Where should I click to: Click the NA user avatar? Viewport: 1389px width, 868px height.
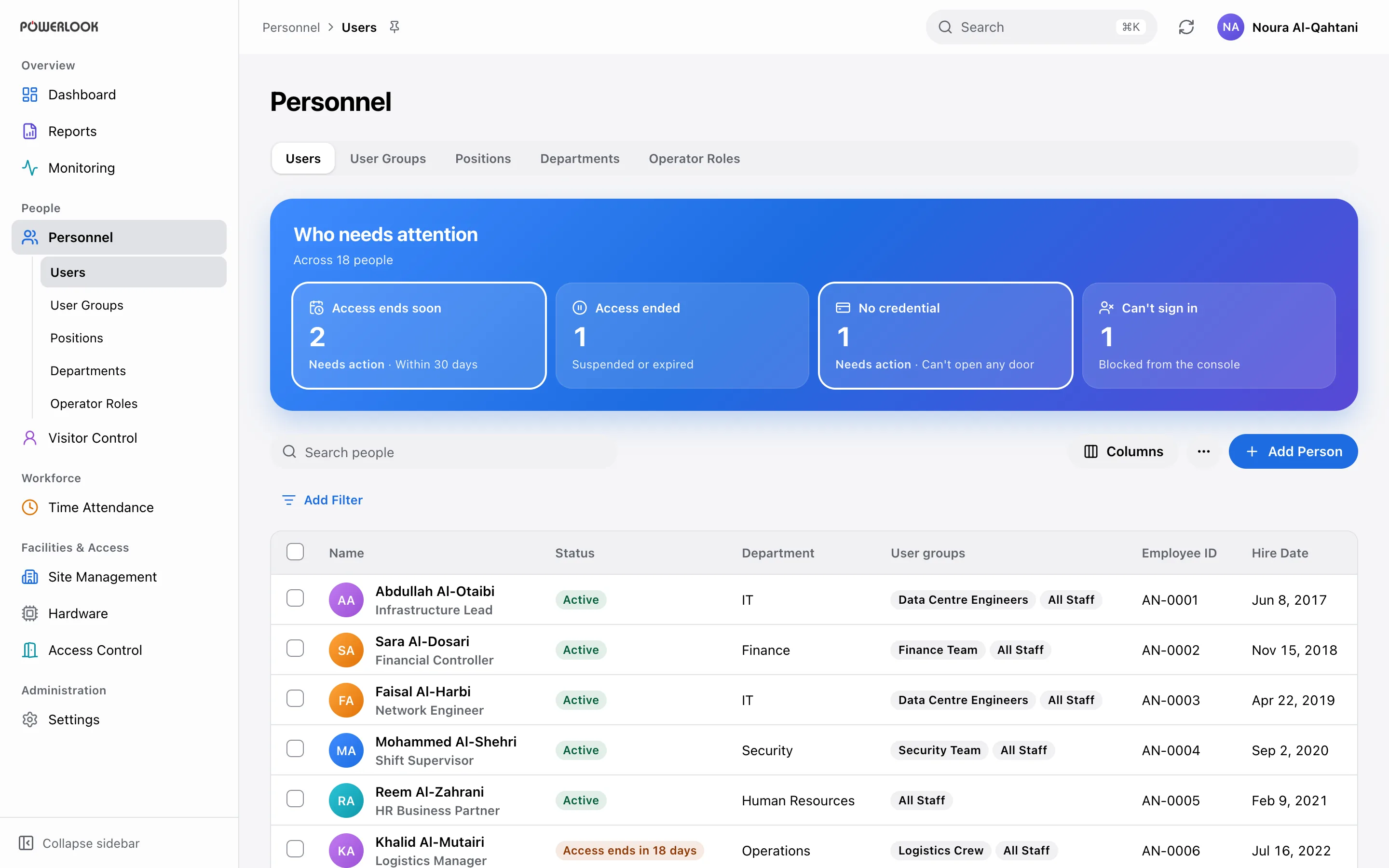(1230, 27)
